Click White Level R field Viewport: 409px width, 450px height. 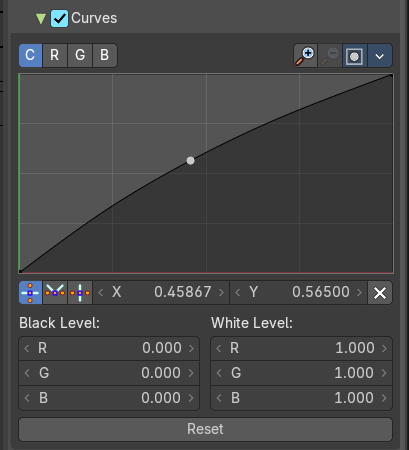click(x=301, y=348)
